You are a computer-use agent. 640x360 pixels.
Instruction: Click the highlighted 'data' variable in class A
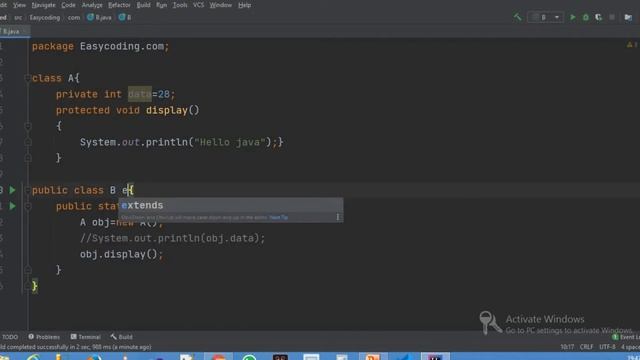[140, 94]
